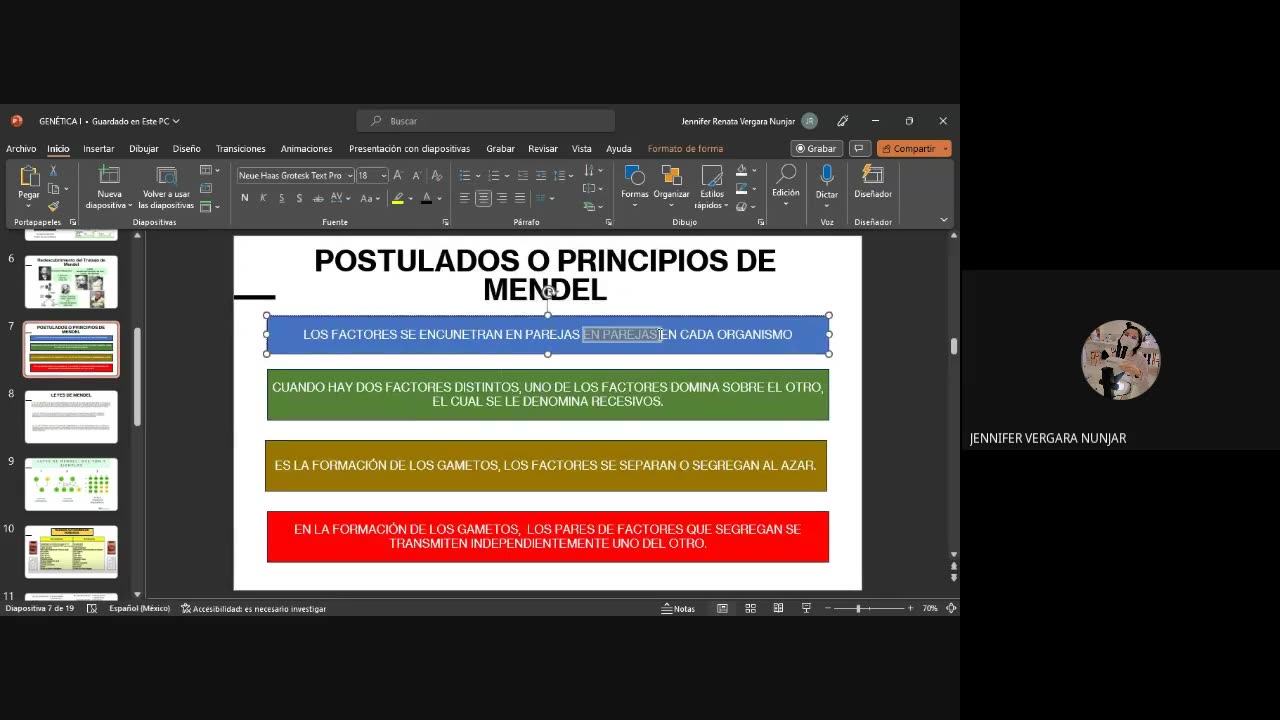Decrease list indent level icon
Image resolution: width=1280 pixels, height=720 pixels.
(521, 175)
